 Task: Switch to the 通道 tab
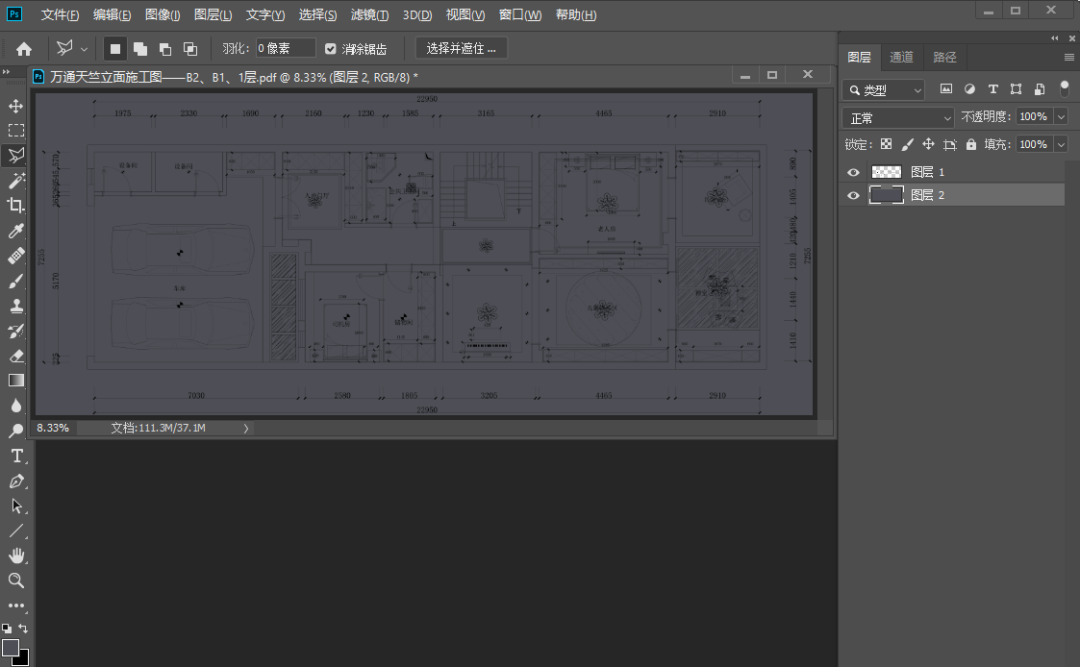(901, 57)
